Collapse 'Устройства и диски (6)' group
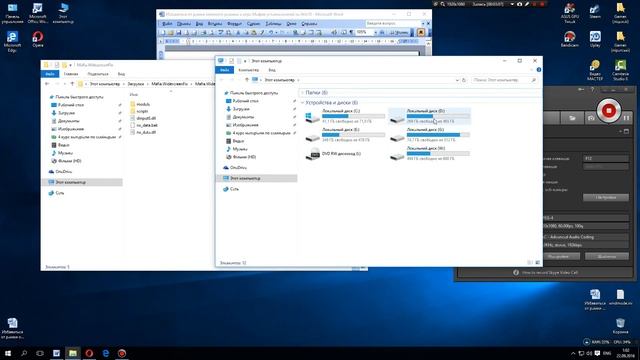Screen dimensions: 640x360 coord(302,103)
